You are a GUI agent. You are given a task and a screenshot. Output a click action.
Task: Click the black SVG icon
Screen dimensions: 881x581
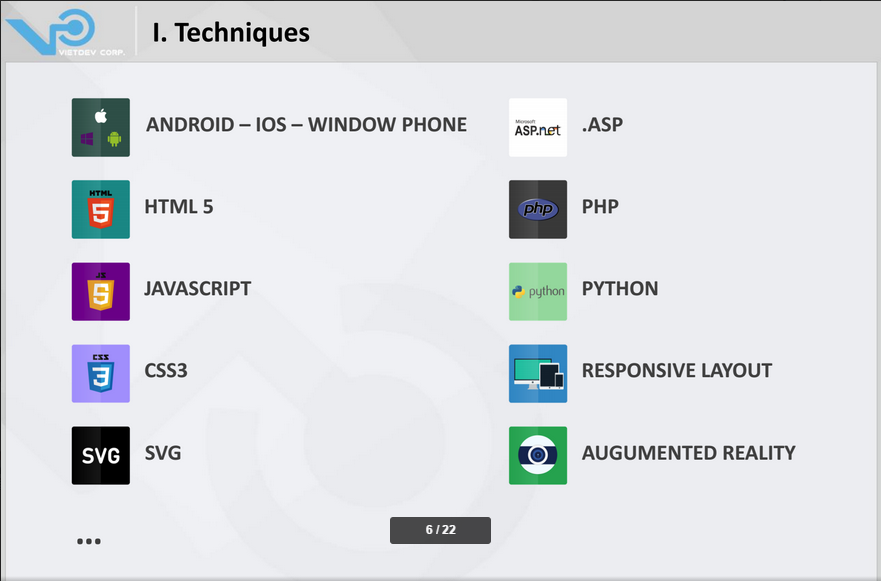pyautogui.click(x=101, y=455)
